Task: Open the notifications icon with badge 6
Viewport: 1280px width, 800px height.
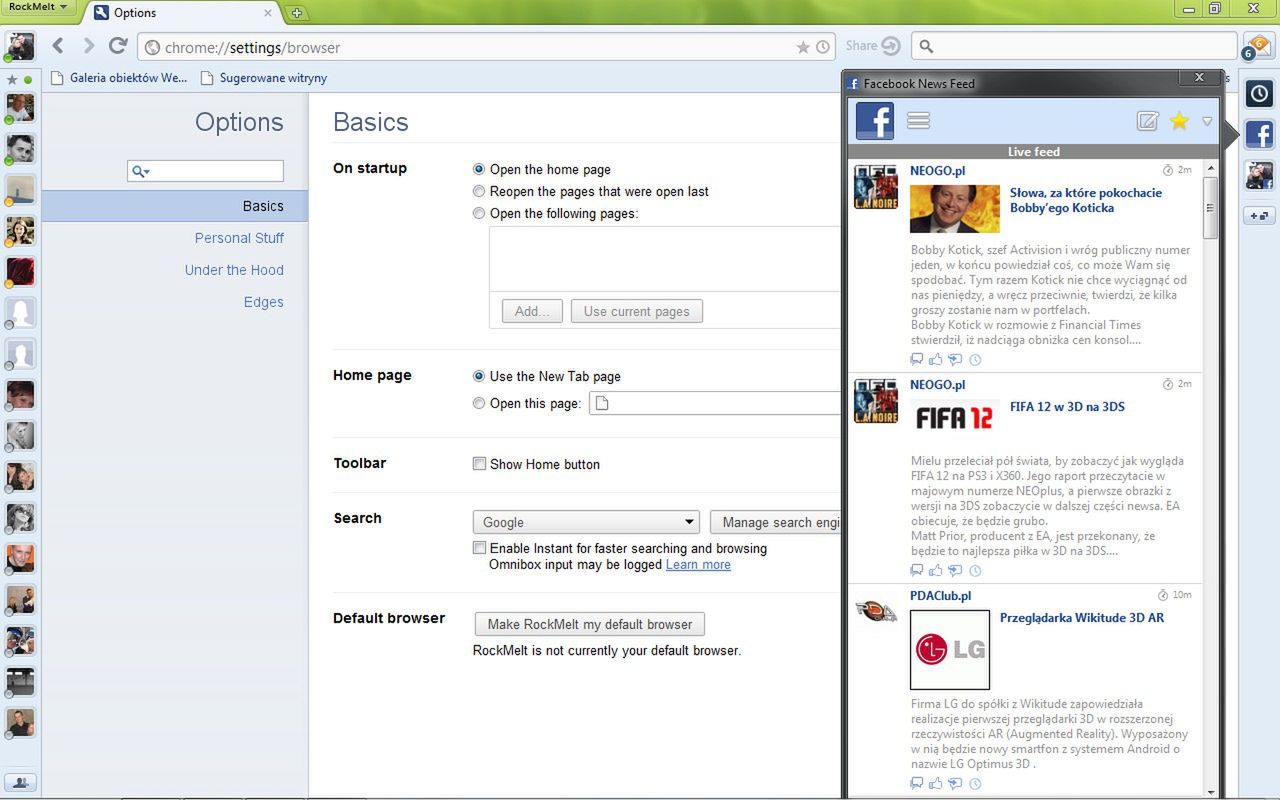Action: pyautogui.click(x=1256, y=47)
